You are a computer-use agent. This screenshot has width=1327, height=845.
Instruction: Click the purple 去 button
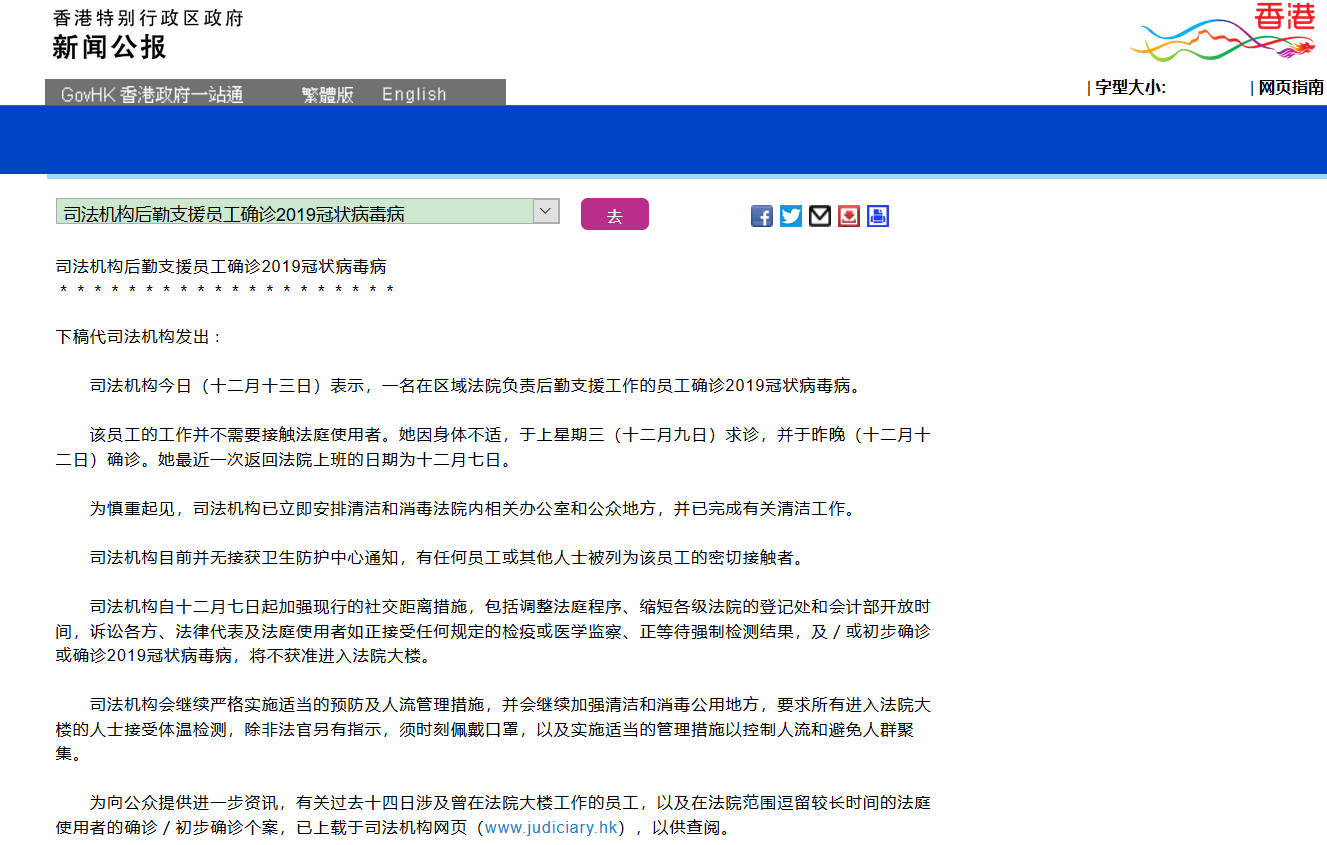click(615, 214)
